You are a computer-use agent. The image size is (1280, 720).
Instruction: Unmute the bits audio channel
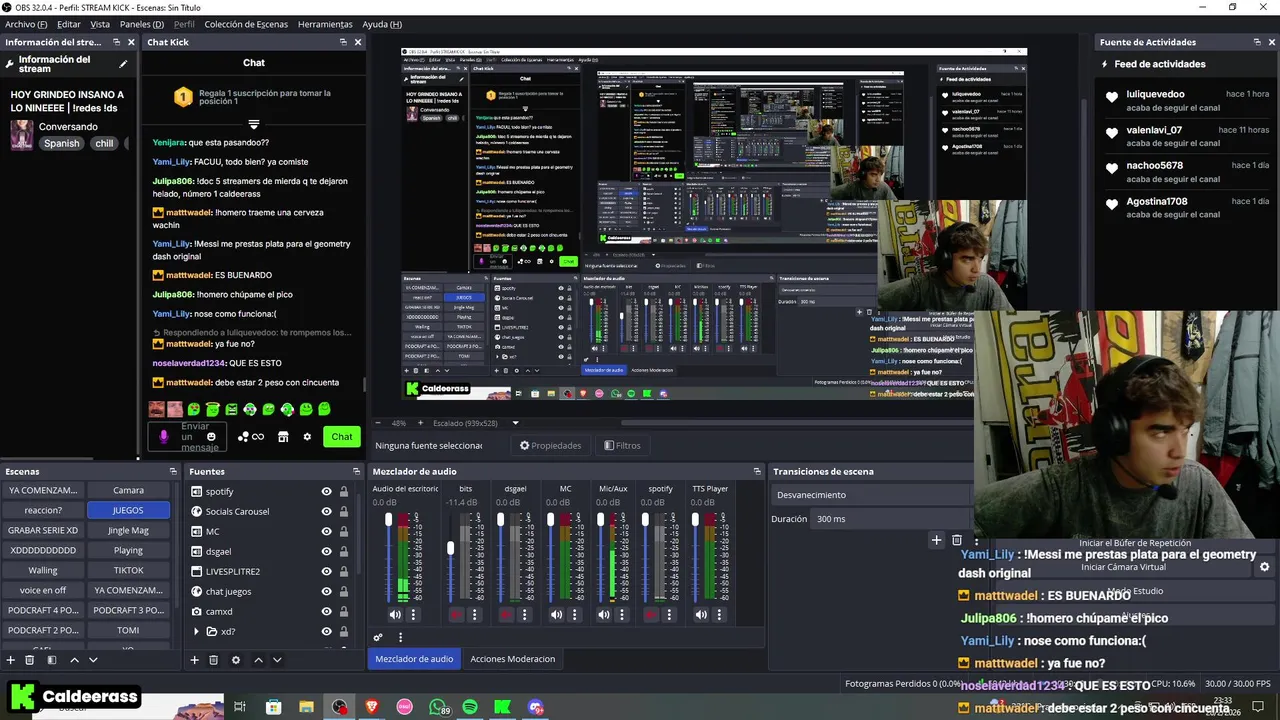coord(456,615)
